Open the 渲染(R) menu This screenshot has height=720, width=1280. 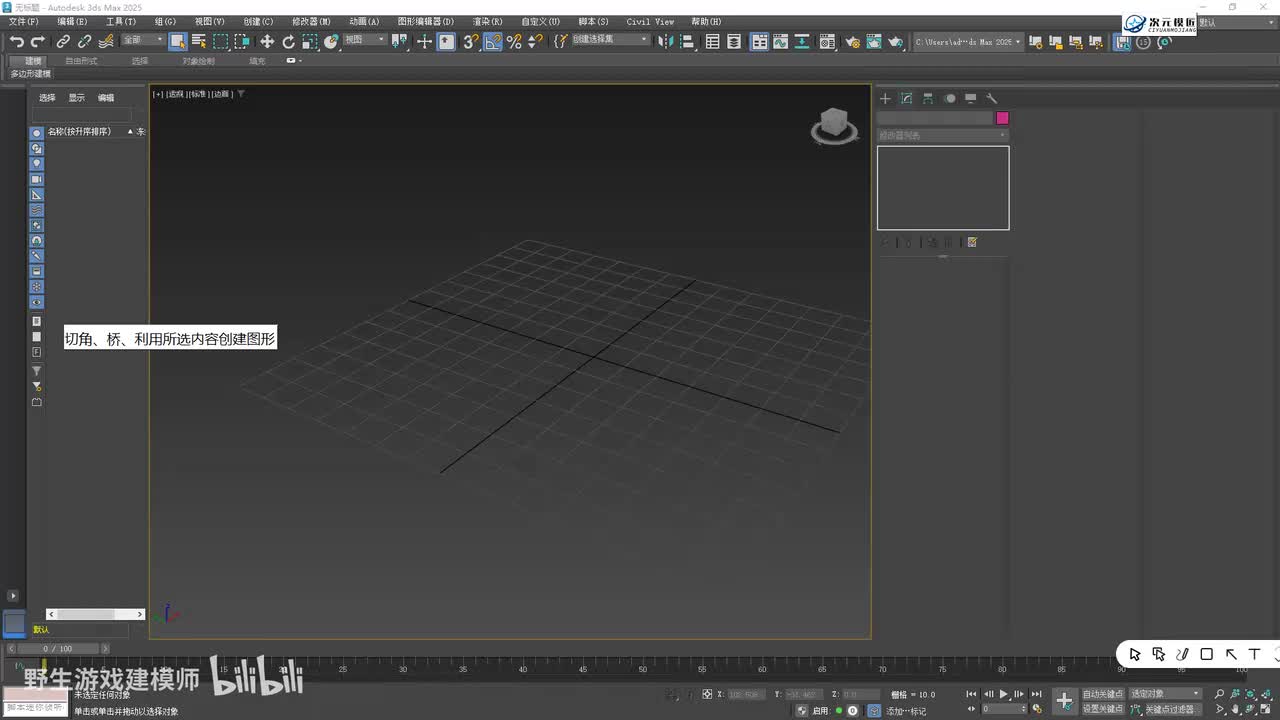pos(487,21)
